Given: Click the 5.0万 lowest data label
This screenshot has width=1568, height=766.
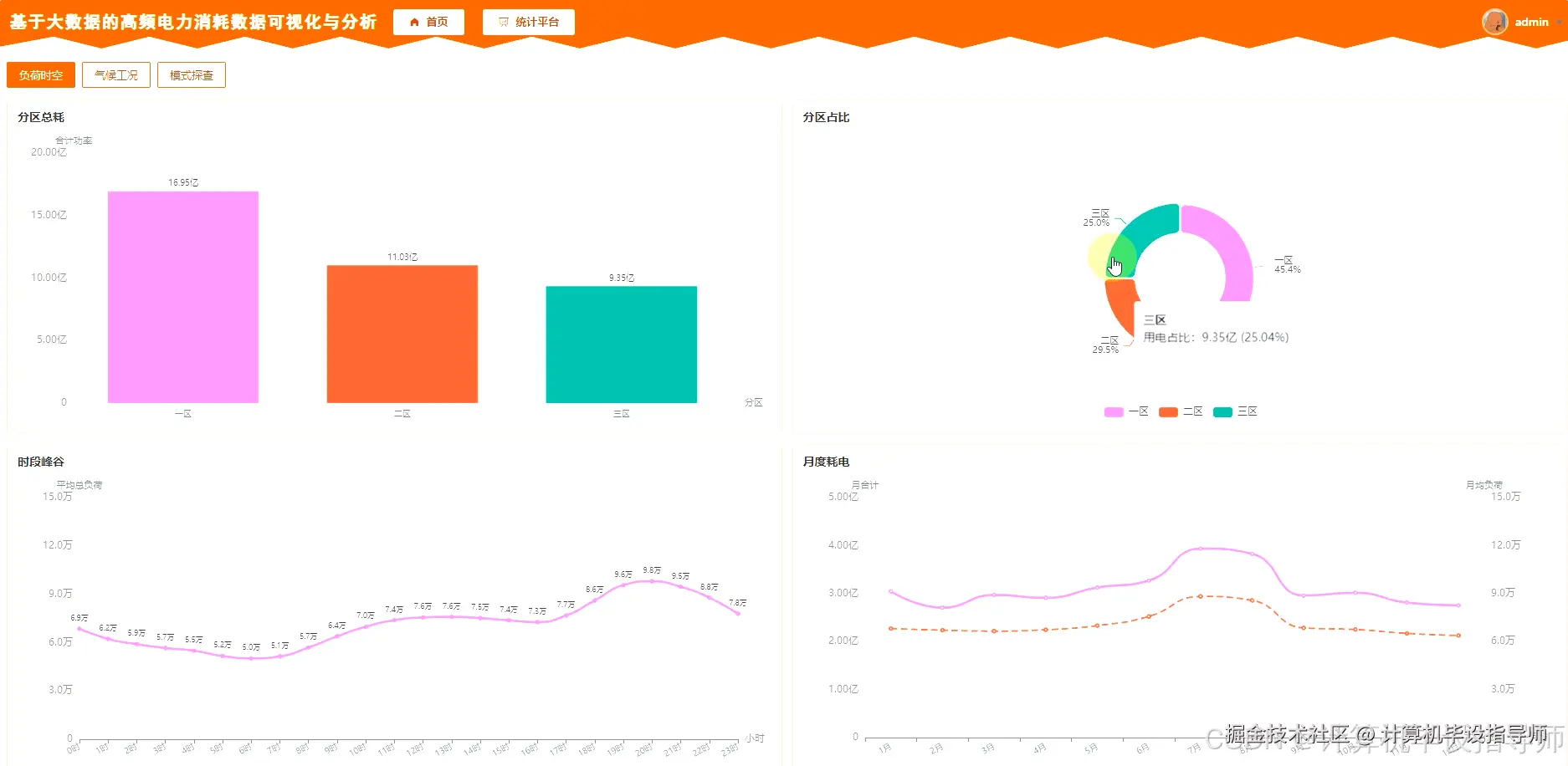Looking at the screenshot, I should [x=251, y=647].
